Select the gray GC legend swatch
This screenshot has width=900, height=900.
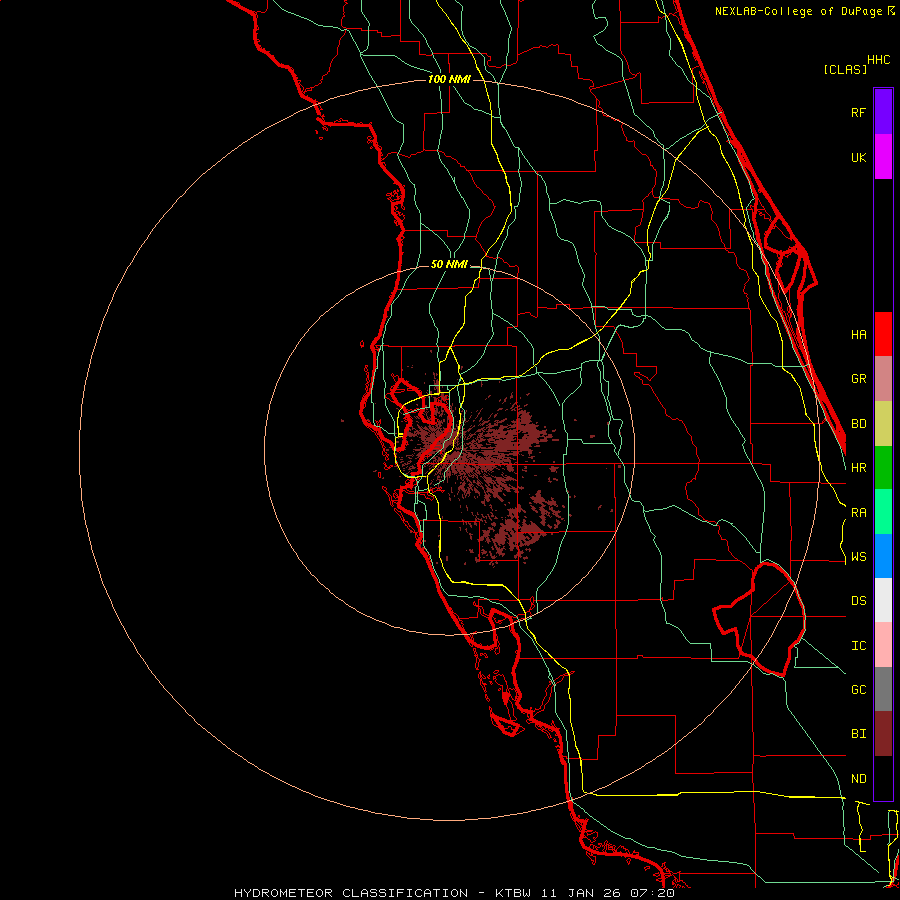pyautogui.click(x=883, y=689)
